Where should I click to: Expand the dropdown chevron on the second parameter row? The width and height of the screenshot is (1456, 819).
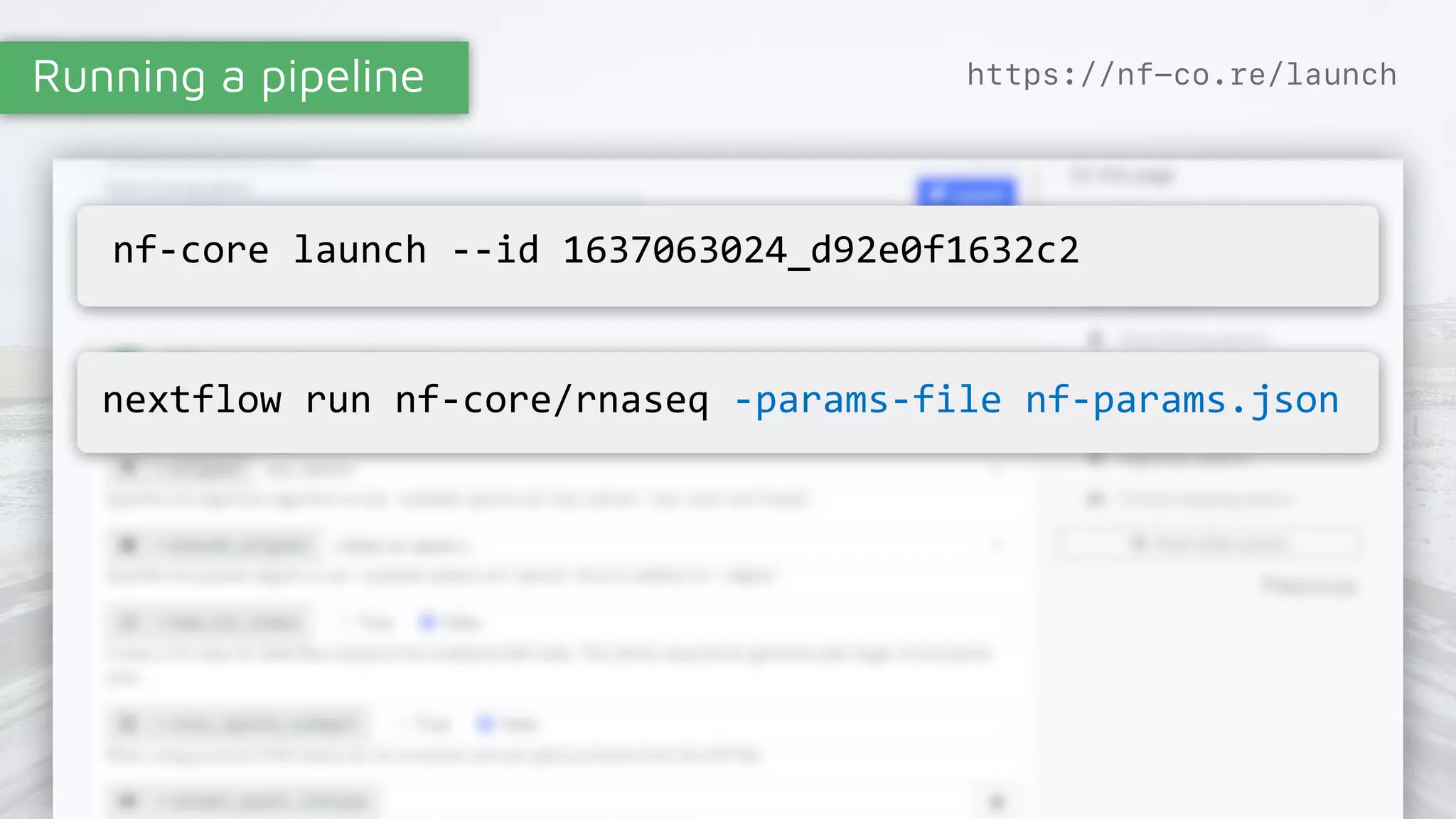pyautogui.click(x=997, y=545)
